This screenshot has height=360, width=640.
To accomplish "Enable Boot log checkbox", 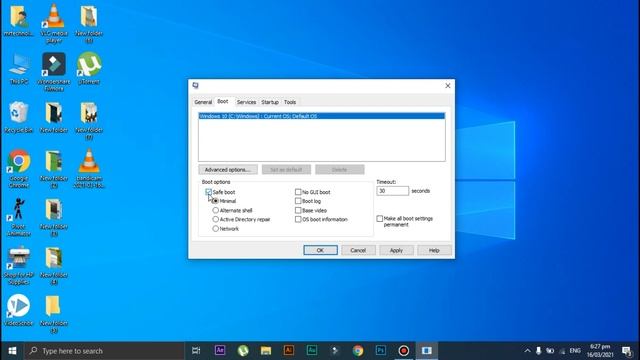I will [x=298, y=201].
